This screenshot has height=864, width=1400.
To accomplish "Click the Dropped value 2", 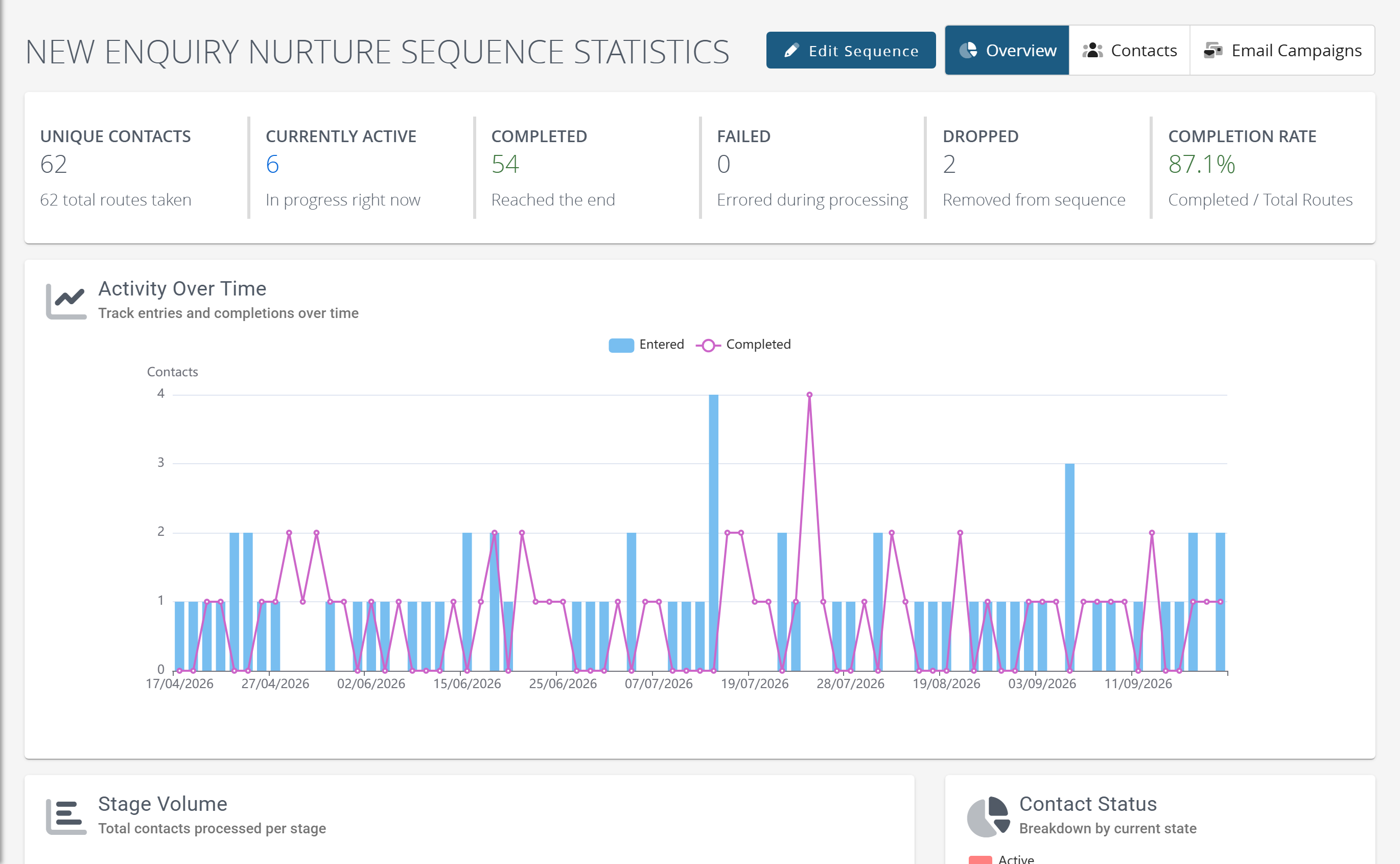I will tap(949, 165).
